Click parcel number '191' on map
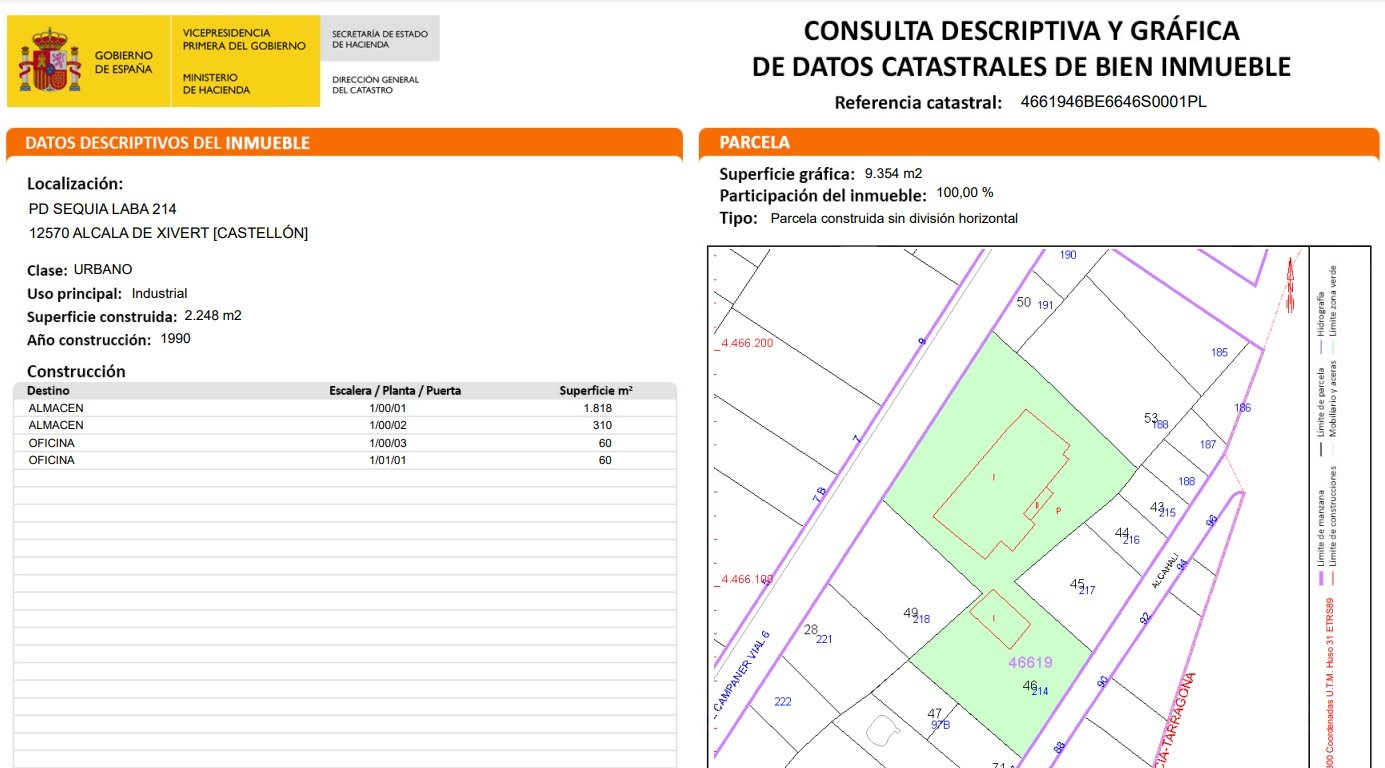The width and height of the screenshot is (1385, 768). [1046, 305]
